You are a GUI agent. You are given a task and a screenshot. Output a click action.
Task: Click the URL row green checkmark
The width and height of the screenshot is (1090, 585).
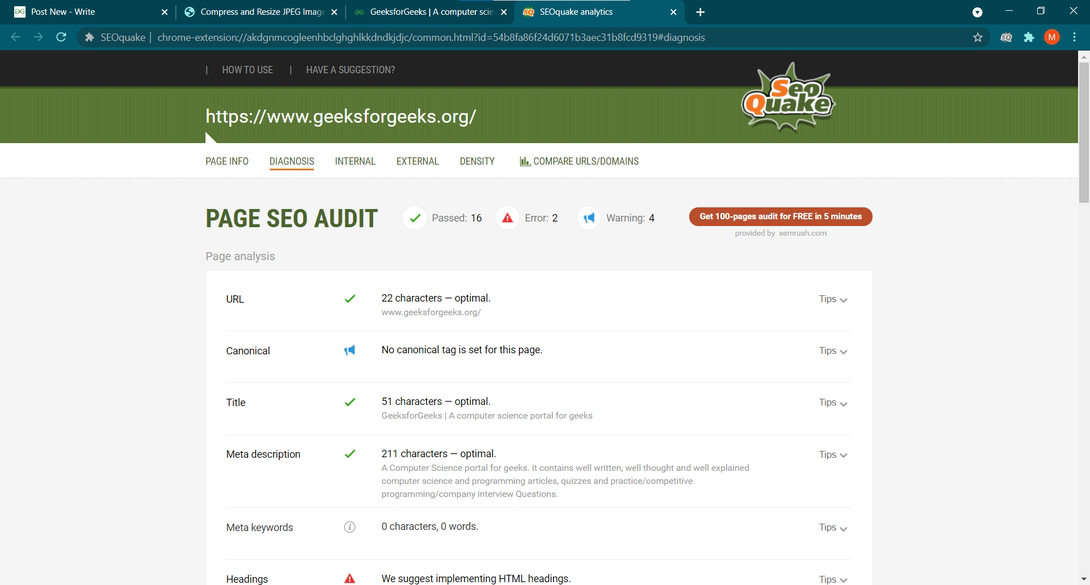point(350,299)
